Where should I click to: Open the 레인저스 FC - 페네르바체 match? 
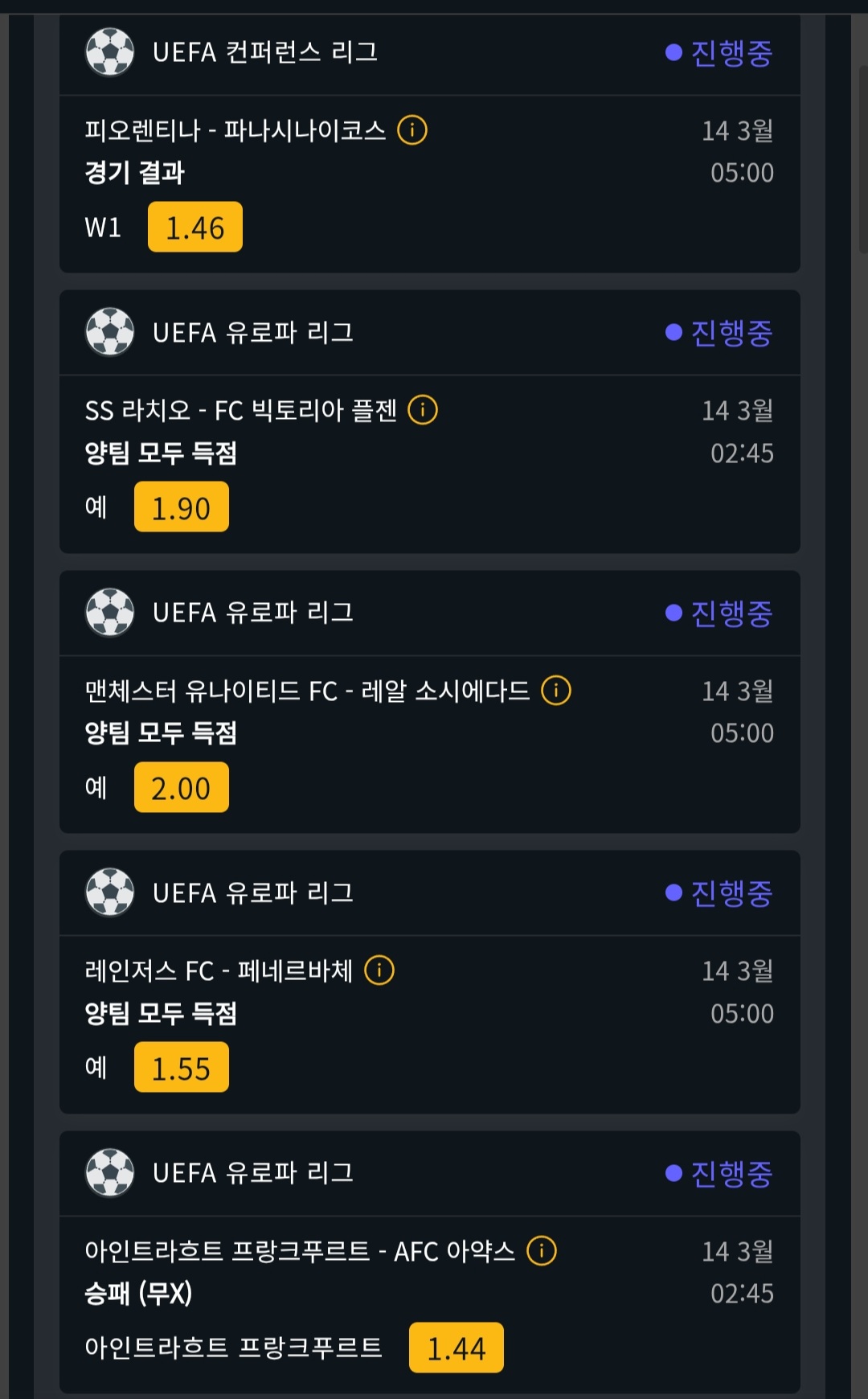[219, 971]
